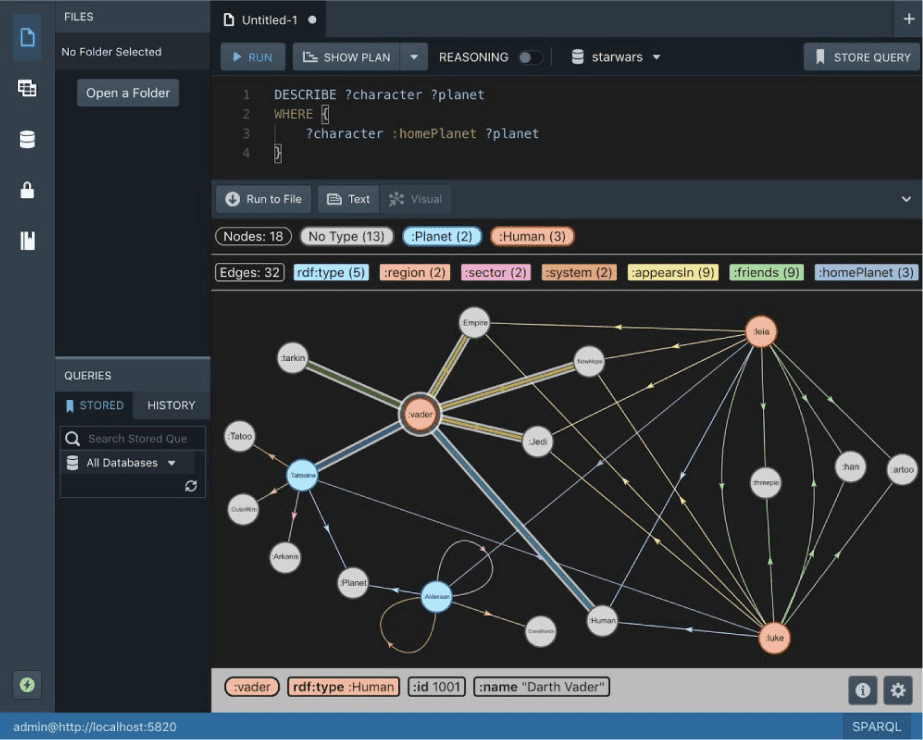
Task: Switch the results to Text view
Action: pyautogui.click(x=348, y=198)
